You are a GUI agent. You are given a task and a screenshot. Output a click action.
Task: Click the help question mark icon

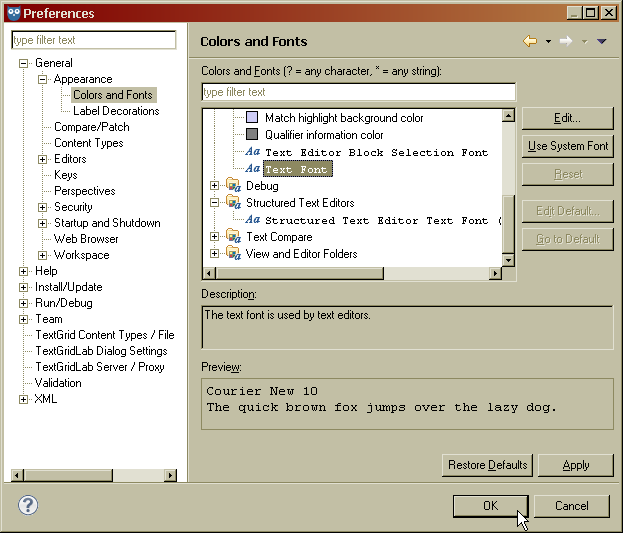pyautogui.click(x=28, y=505)
